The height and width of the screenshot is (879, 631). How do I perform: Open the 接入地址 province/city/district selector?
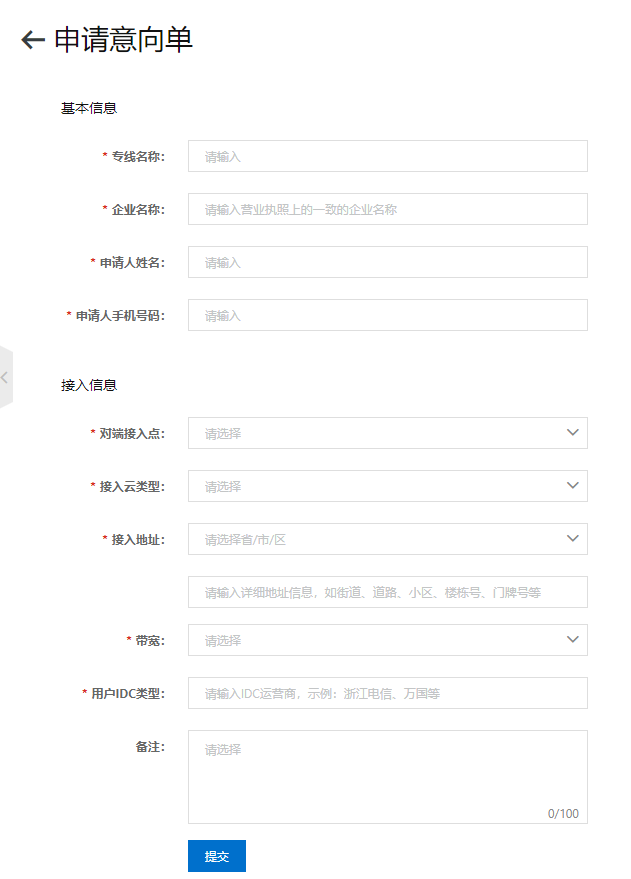(x=388, y=539)
